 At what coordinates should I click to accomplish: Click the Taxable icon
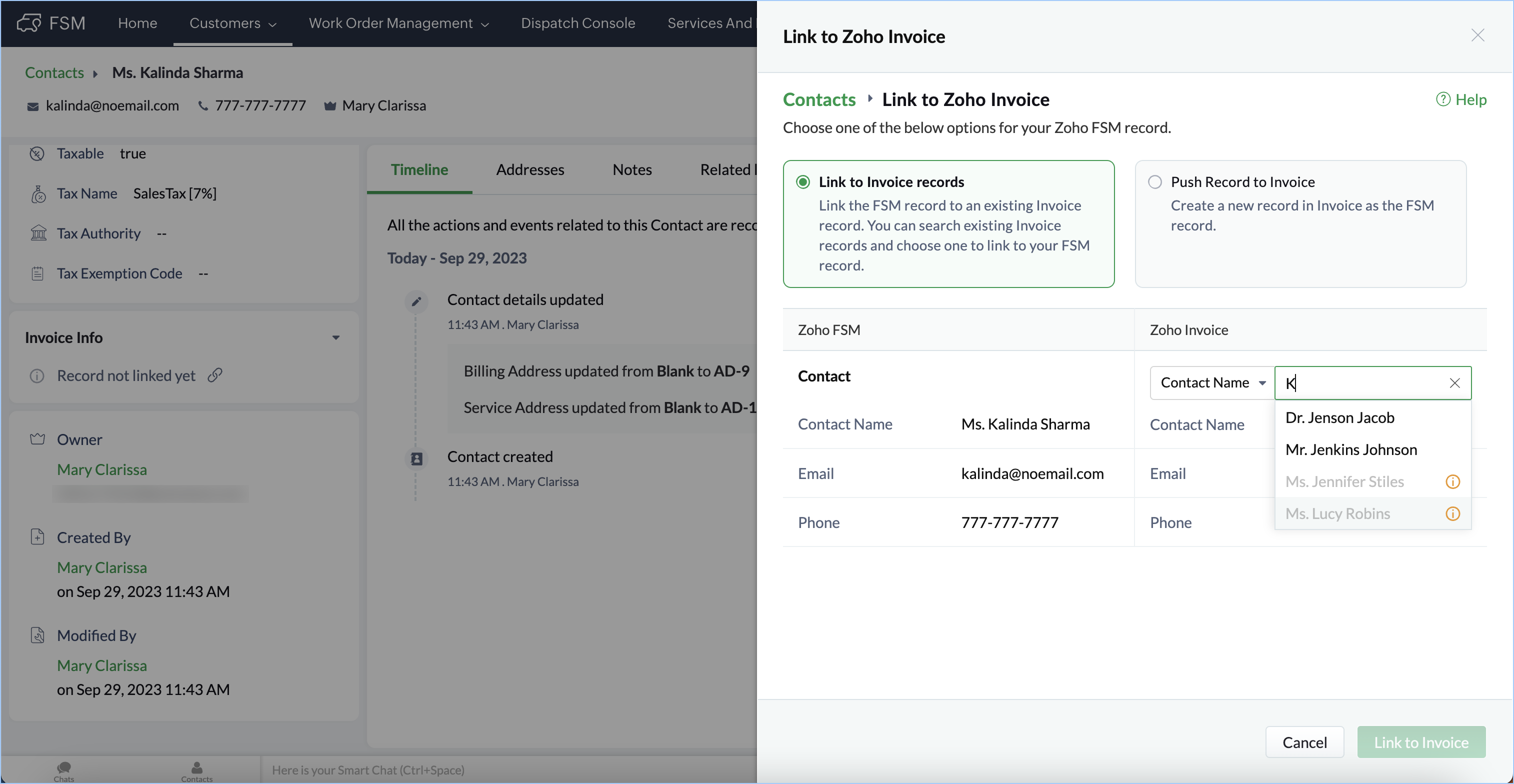click(x=37, y=154)
